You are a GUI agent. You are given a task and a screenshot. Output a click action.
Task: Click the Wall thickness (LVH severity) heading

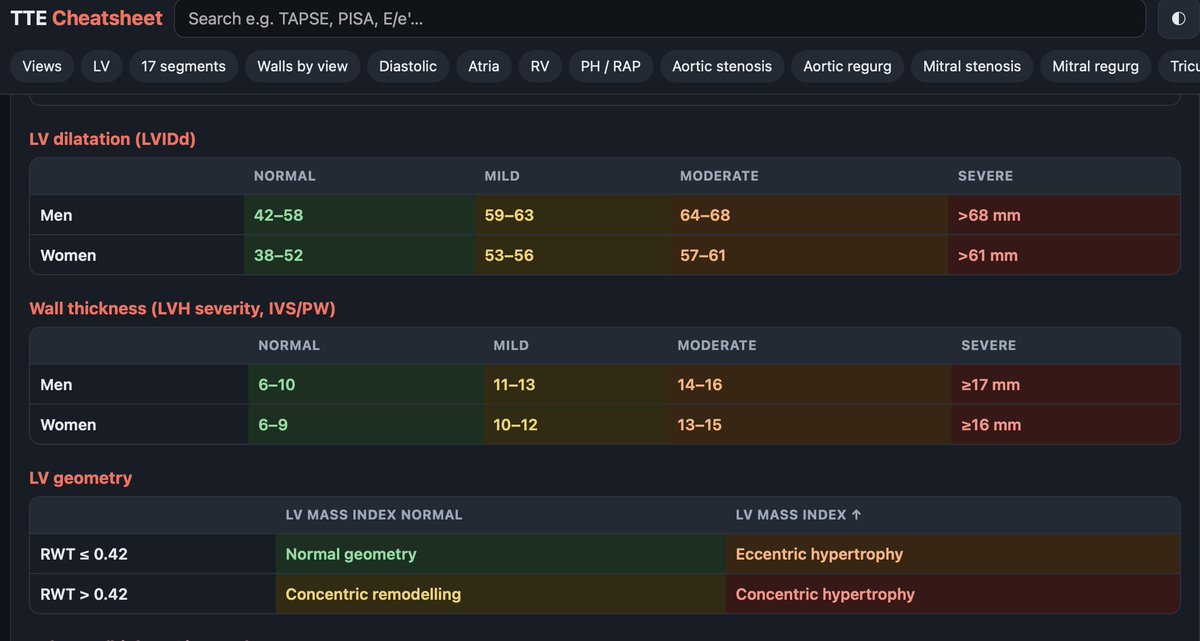click(x=182, y=309)
